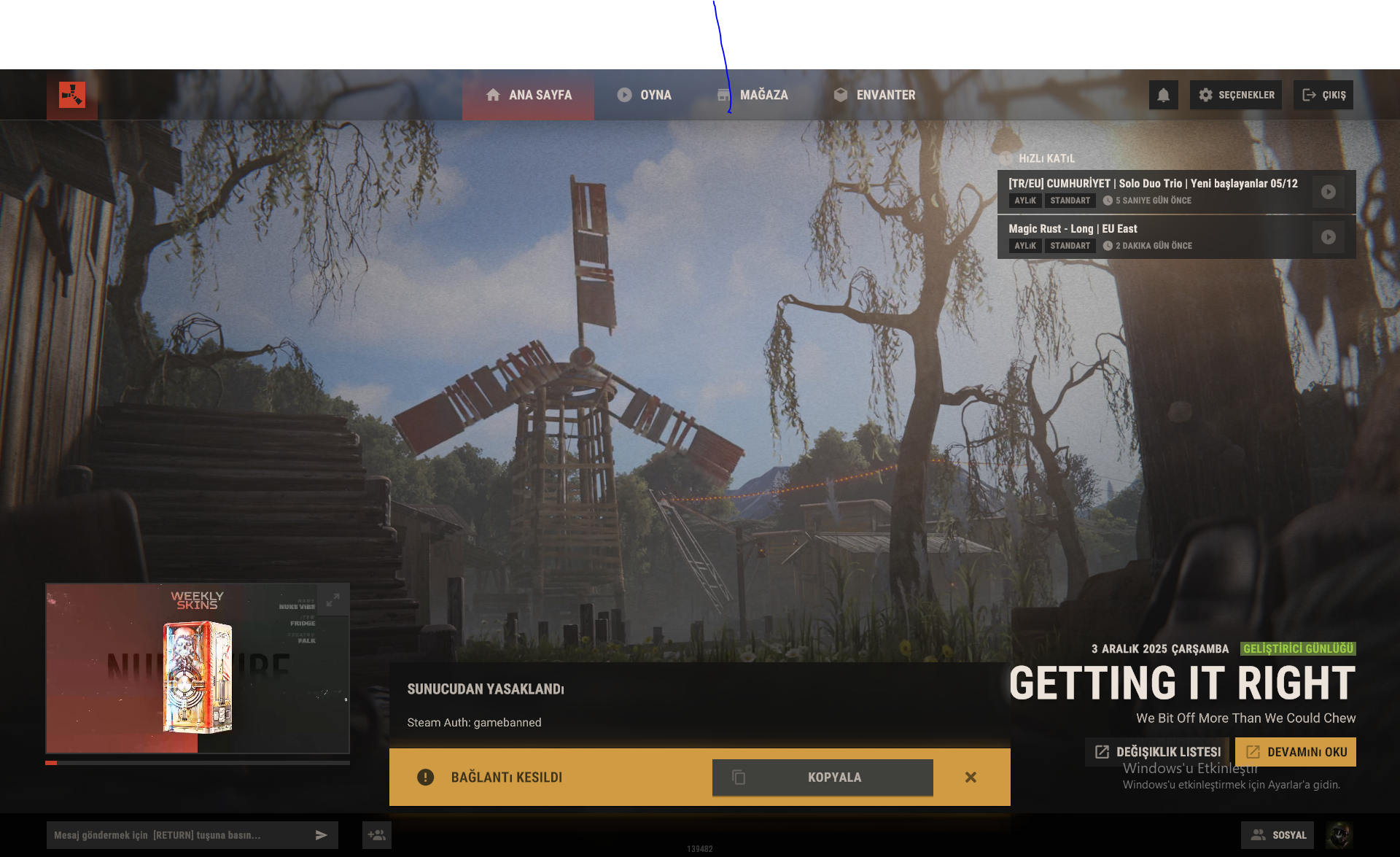Click the STANDART tag on Magic Rust server
Image resolution: width=1400 pixels, height=857 pixels.
coord(1070,246)
